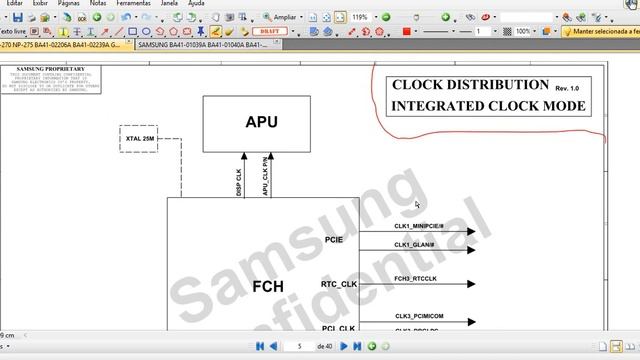Save the document with the floppy icon
Screen dimensions: 640x360
tap(18, 18)
